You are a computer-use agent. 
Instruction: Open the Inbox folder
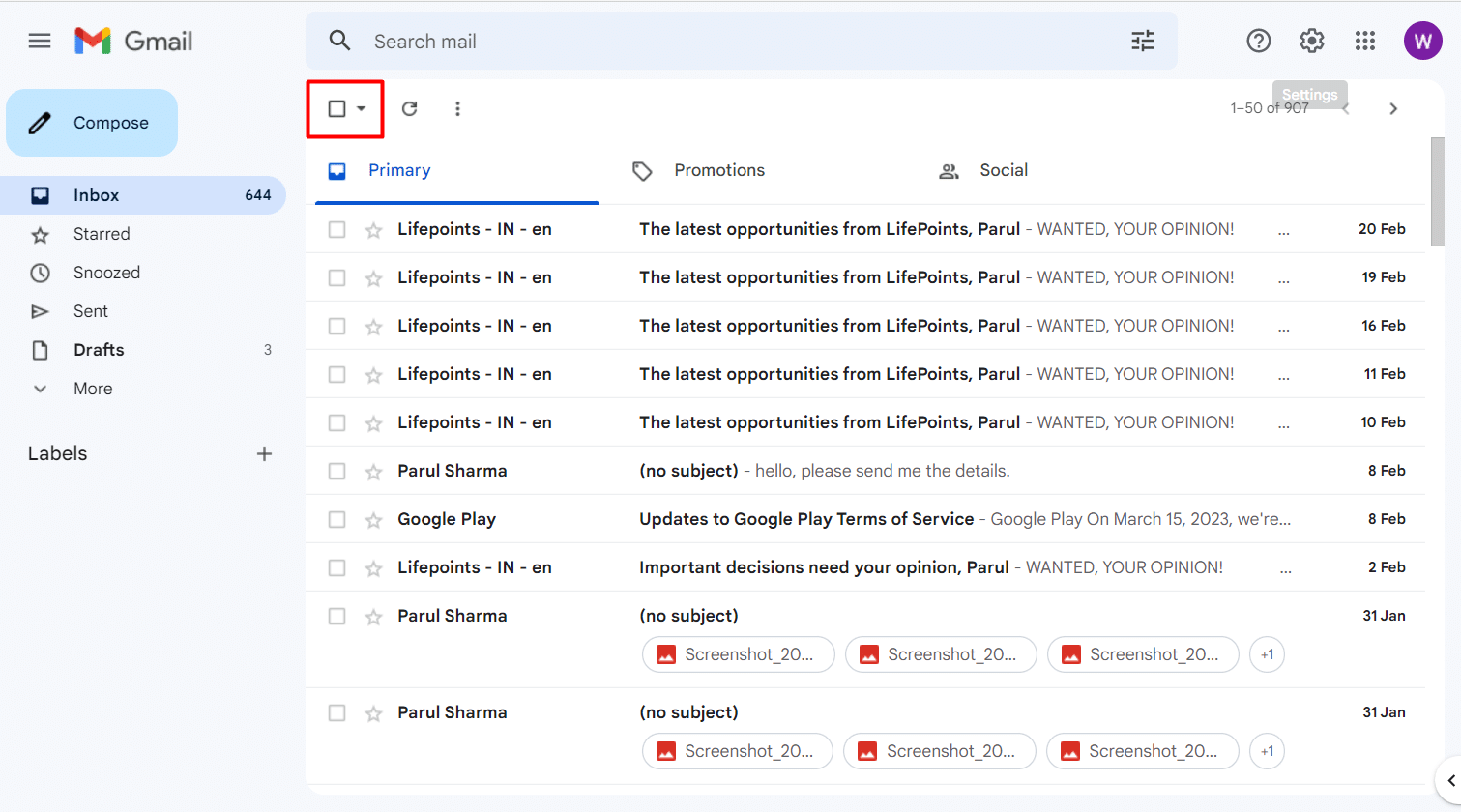coord(143,195)
